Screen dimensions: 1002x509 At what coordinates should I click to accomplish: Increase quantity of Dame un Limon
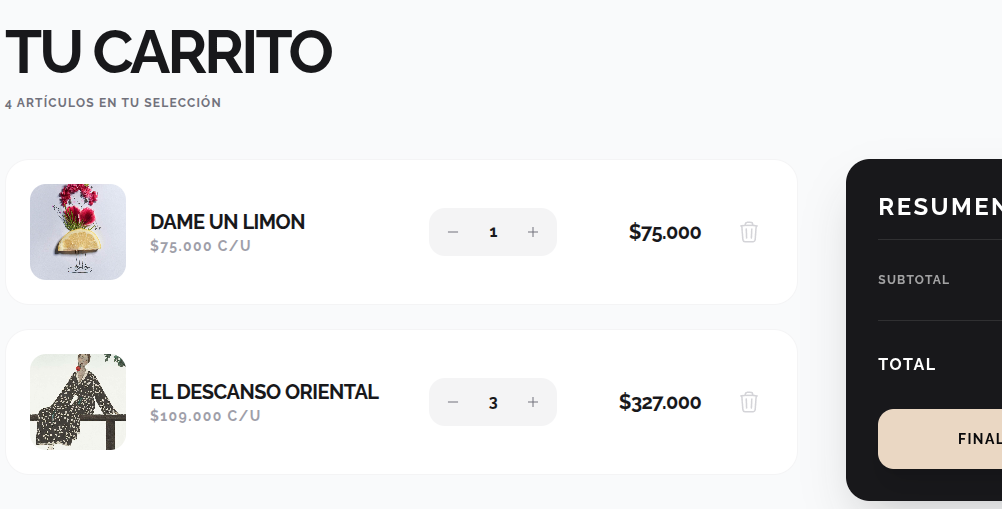coord(533,232)
